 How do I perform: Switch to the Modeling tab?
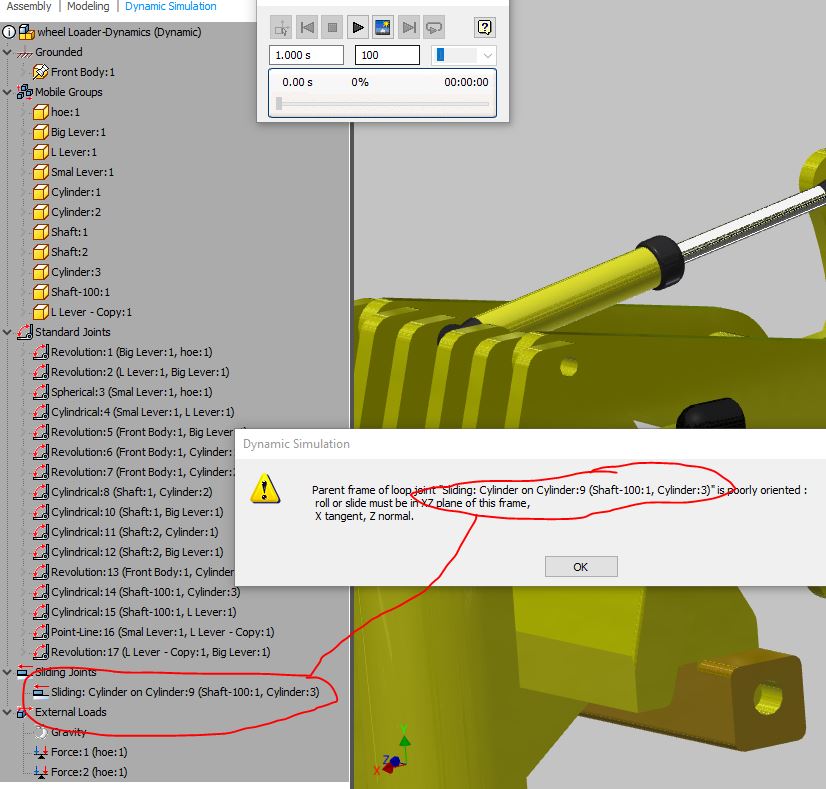[88, 6]
